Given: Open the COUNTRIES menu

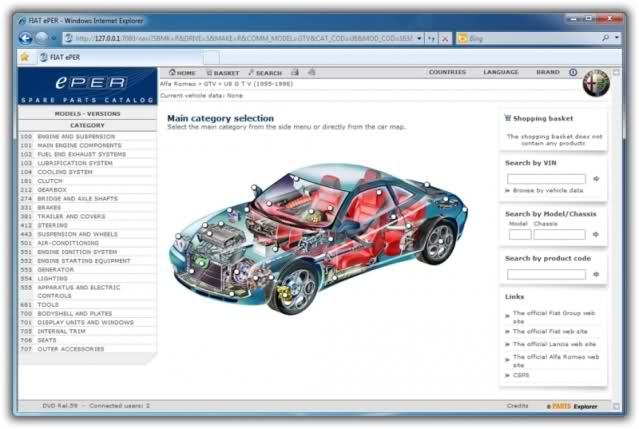Looking at the screenshot, I should point(447,72).
